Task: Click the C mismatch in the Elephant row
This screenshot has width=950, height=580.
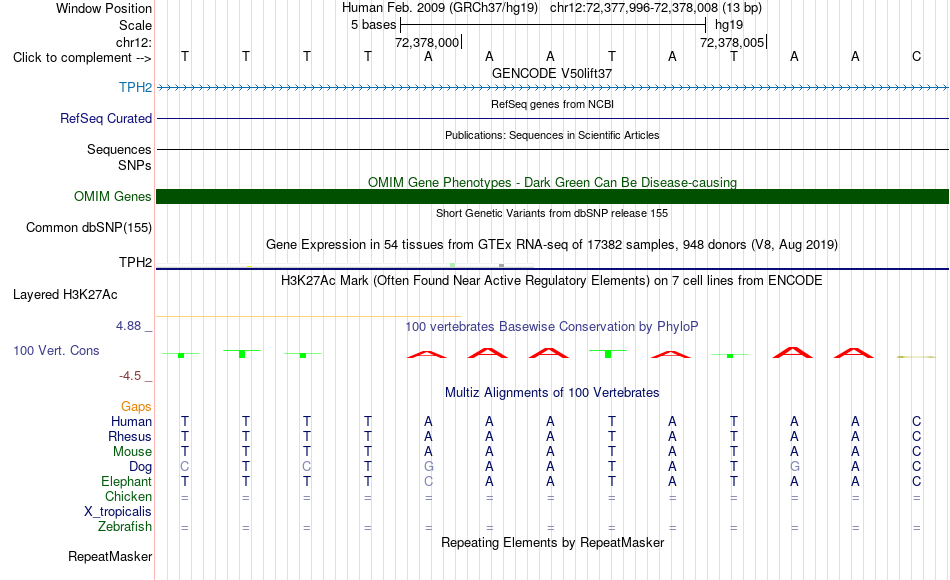Action: click(x=428, y=481)
